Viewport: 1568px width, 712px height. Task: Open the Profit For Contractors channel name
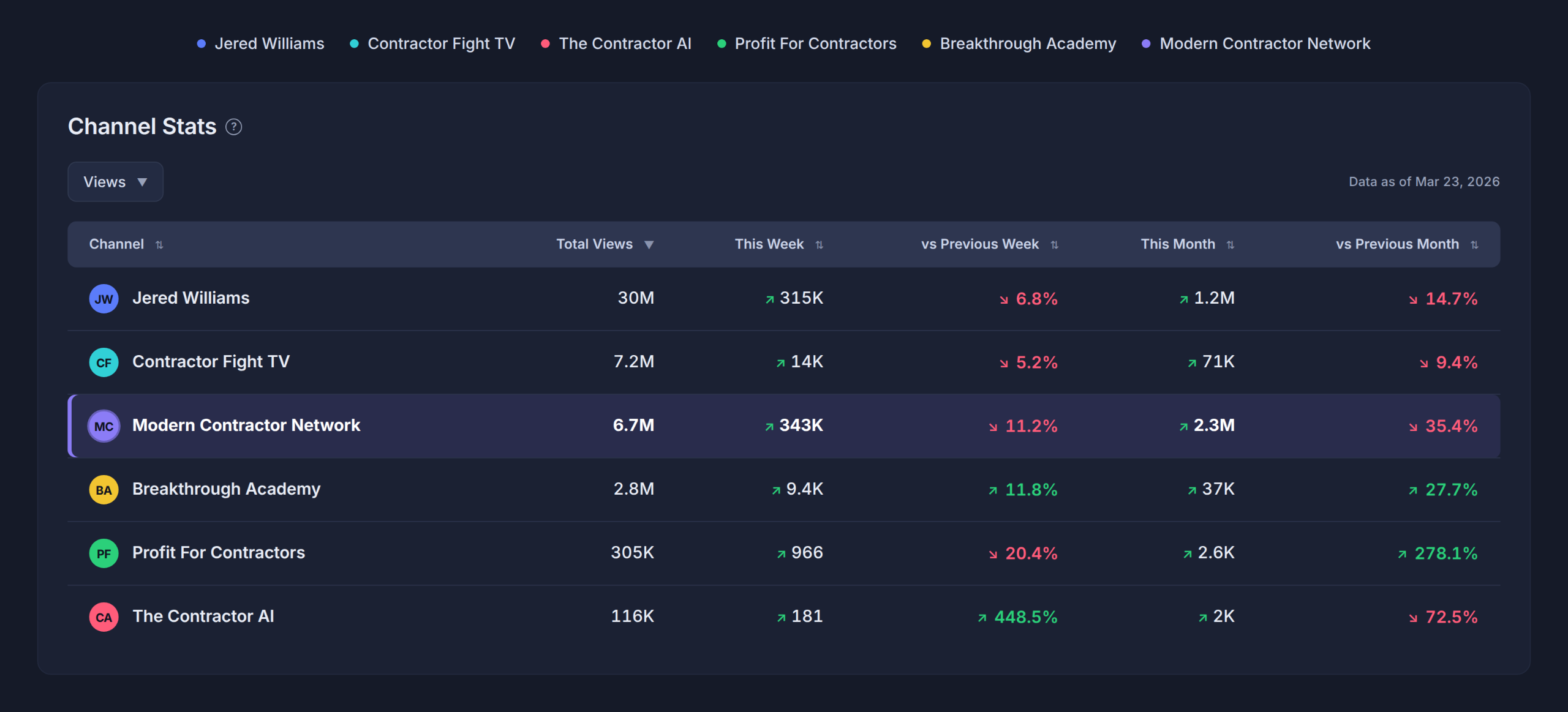[x=219, y=552]
